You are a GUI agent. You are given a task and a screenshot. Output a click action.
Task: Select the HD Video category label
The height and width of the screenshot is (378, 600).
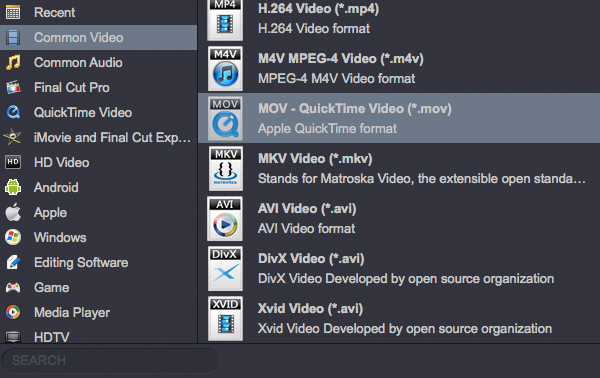click(x=62, y=163)
